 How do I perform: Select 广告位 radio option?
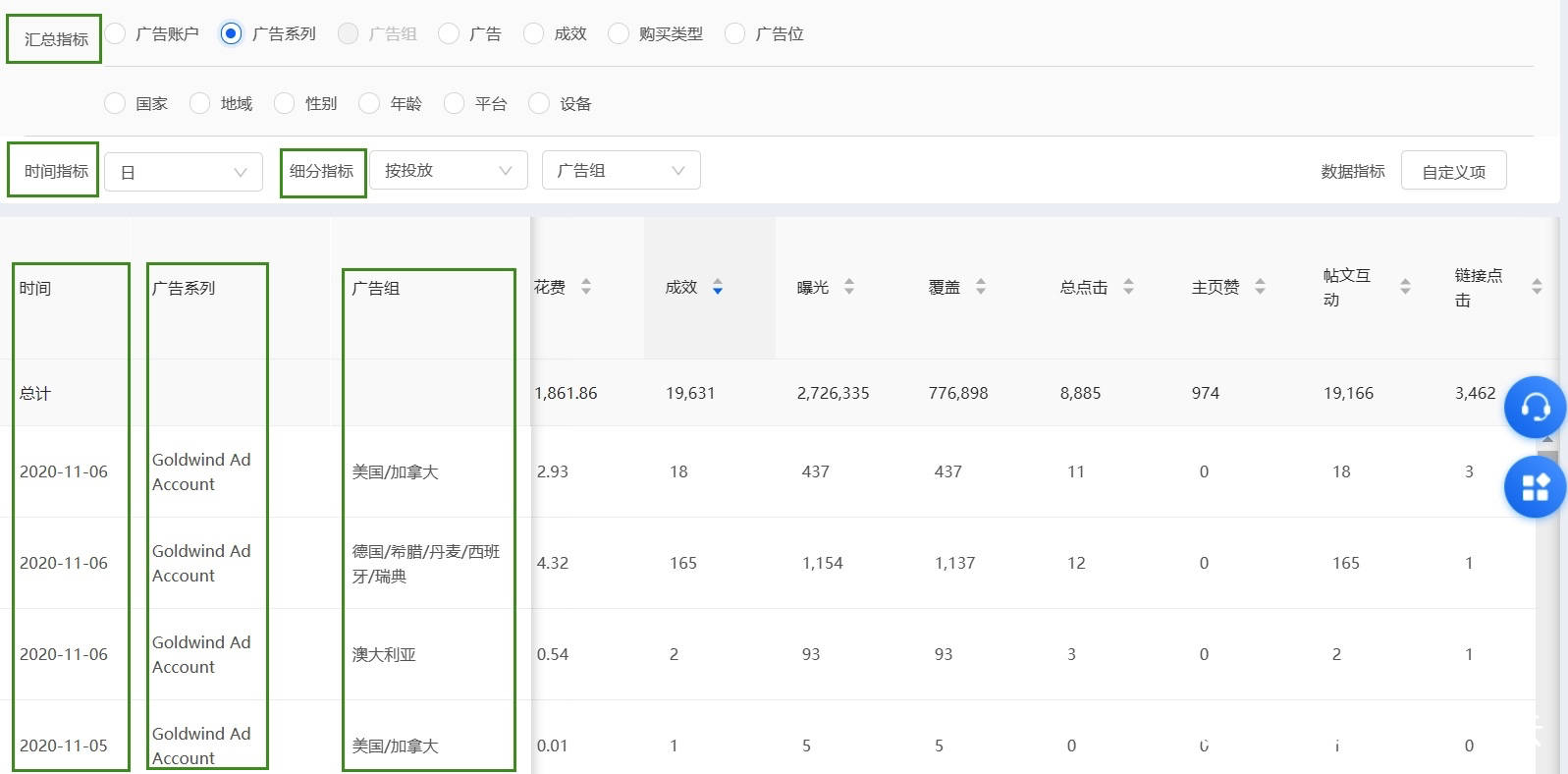click(734, 34)
